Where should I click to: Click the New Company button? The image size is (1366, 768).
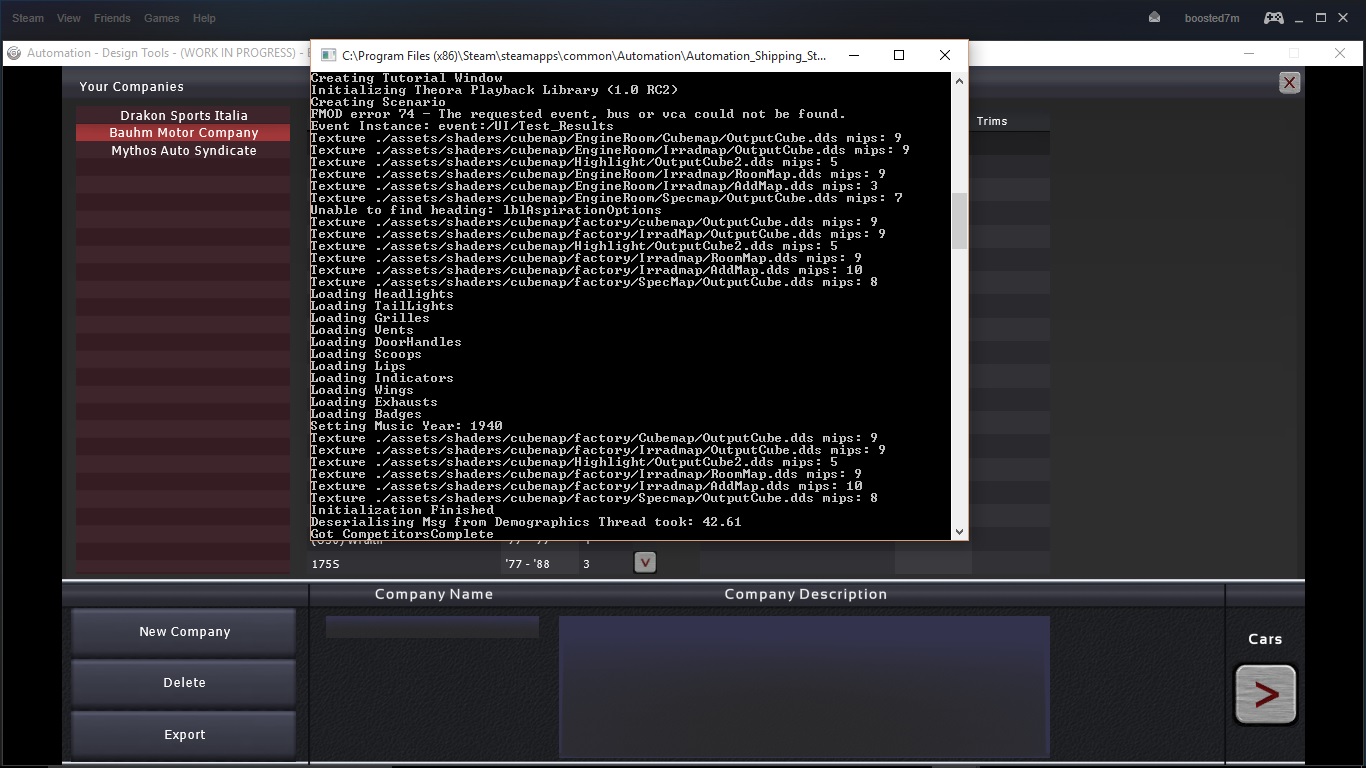pyautogui.click(x=184, y=632)
